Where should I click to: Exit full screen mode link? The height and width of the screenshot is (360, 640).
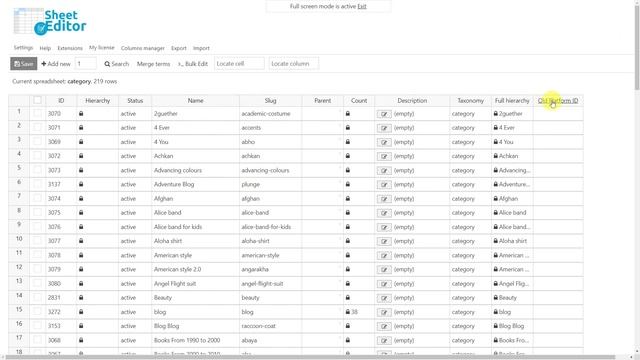click(x=362, y=7)
